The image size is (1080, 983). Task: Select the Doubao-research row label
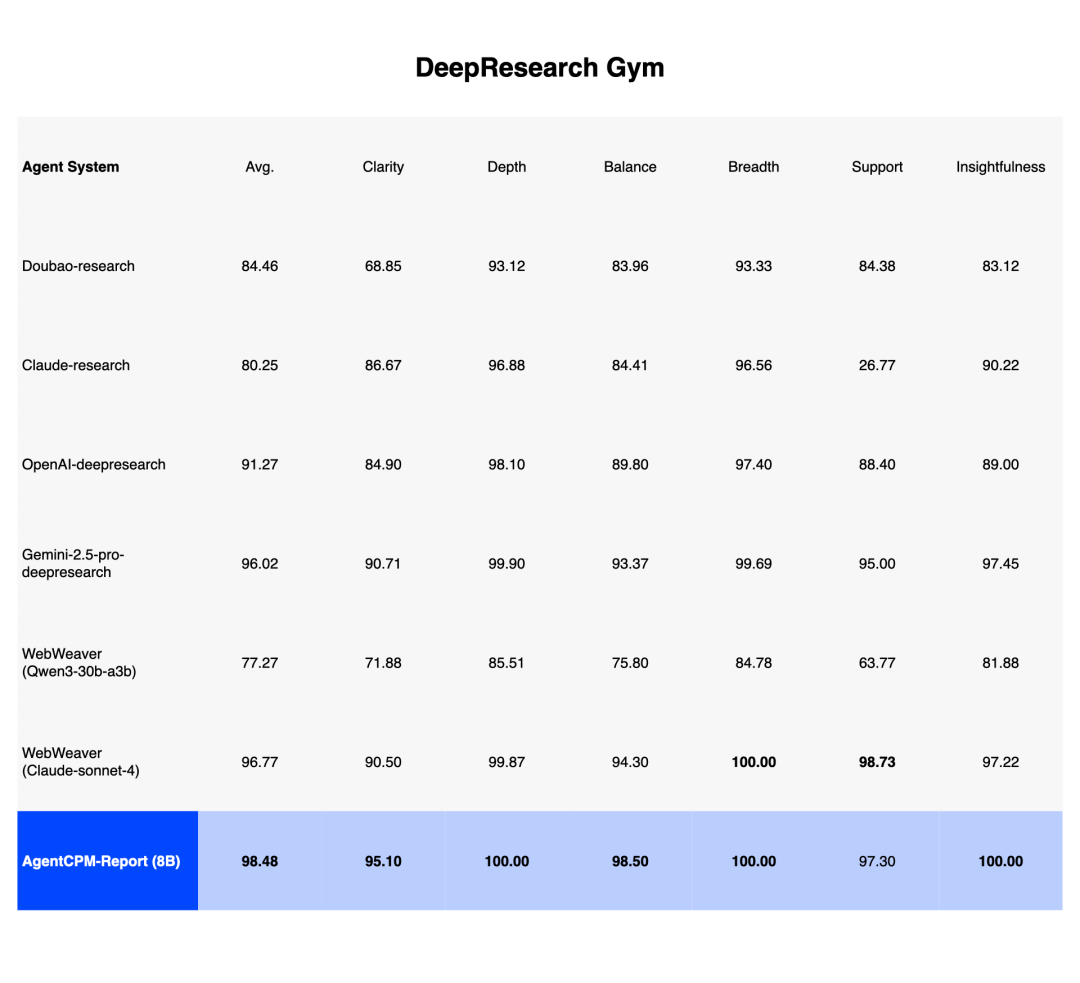click(x=78, y=266)
